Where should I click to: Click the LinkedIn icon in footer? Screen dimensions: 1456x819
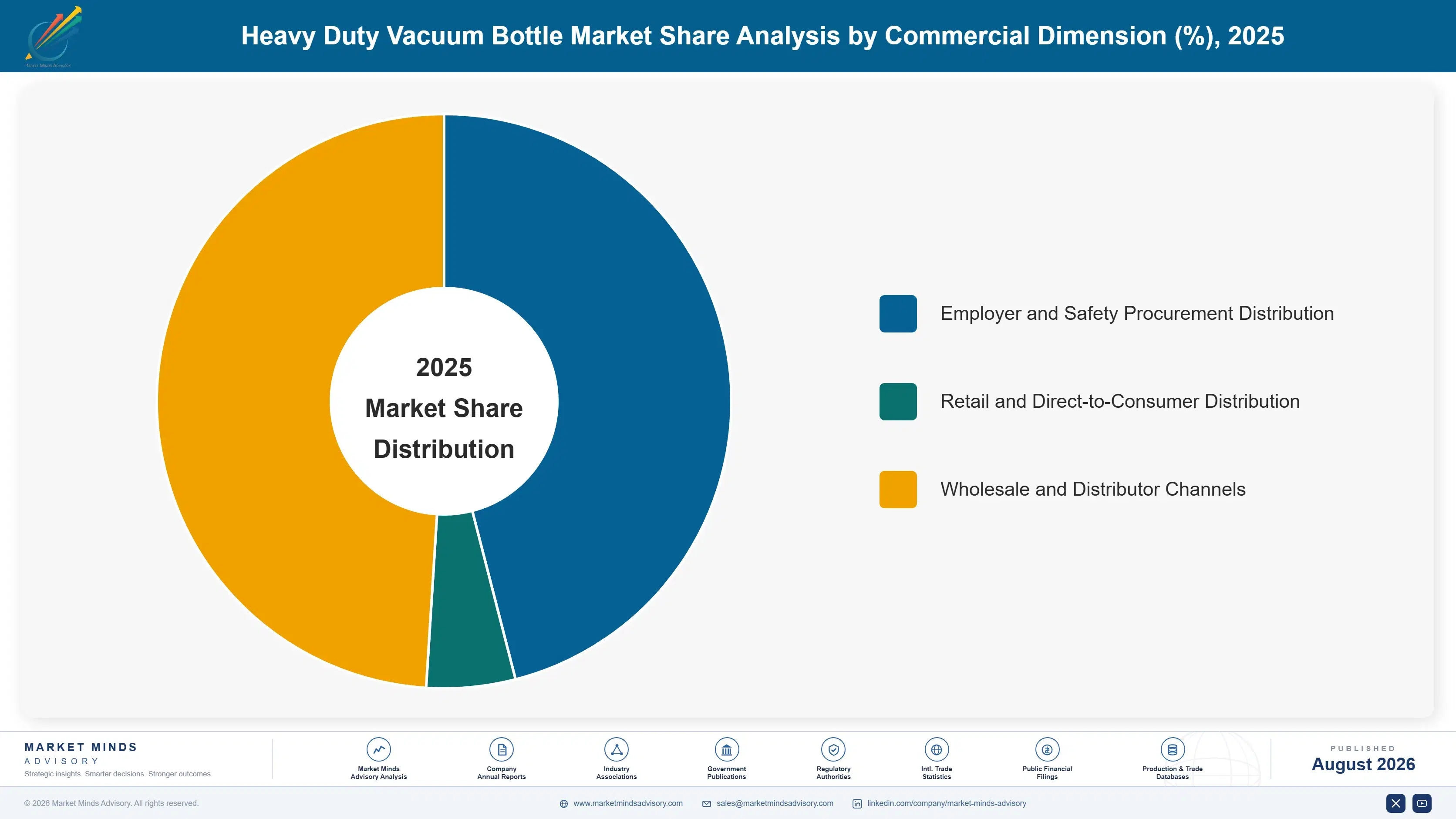coord(857,804)
